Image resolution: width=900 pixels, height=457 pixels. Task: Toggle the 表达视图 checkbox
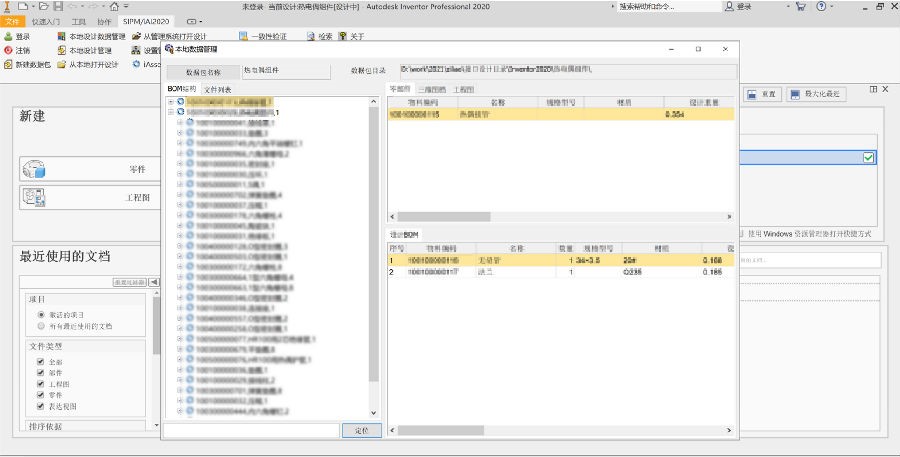[41, 406]
